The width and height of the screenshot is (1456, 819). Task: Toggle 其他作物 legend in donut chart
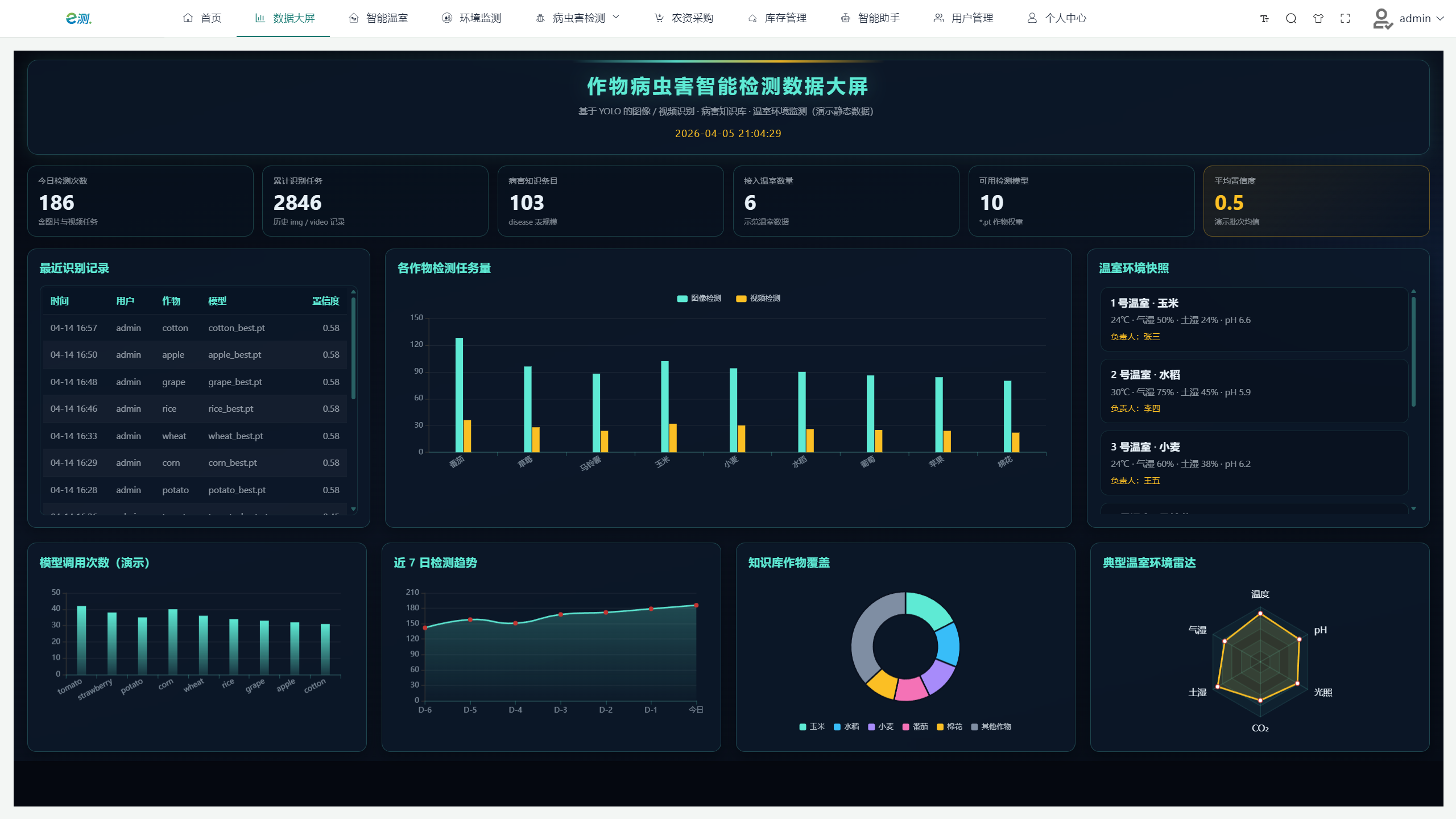tap(991, 727)
